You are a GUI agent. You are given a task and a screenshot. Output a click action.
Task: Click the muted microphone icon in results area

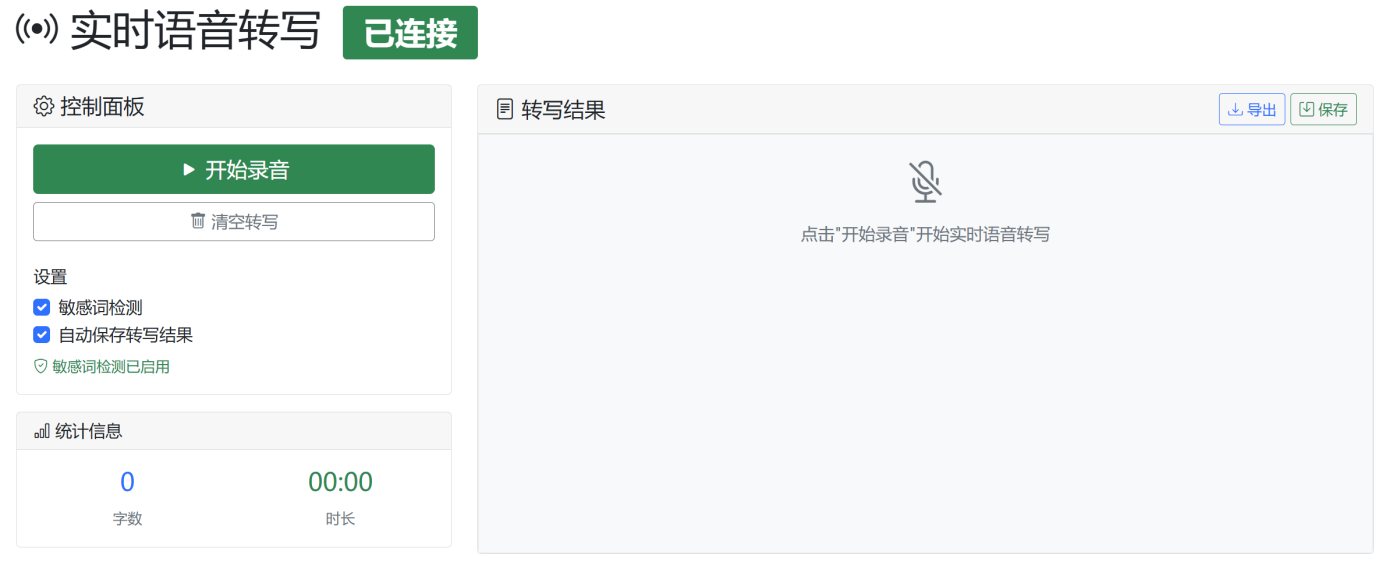pyautogui.click(x=925, y=181)
